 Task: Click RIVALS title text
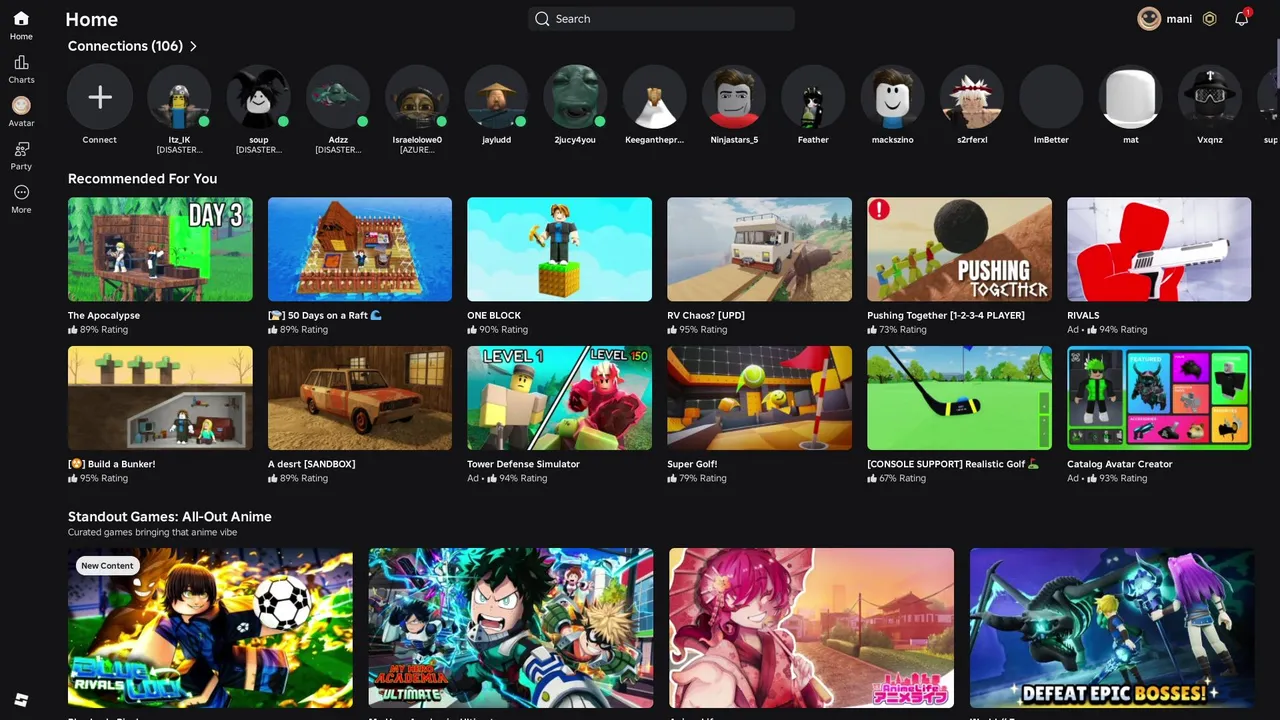1083,315
